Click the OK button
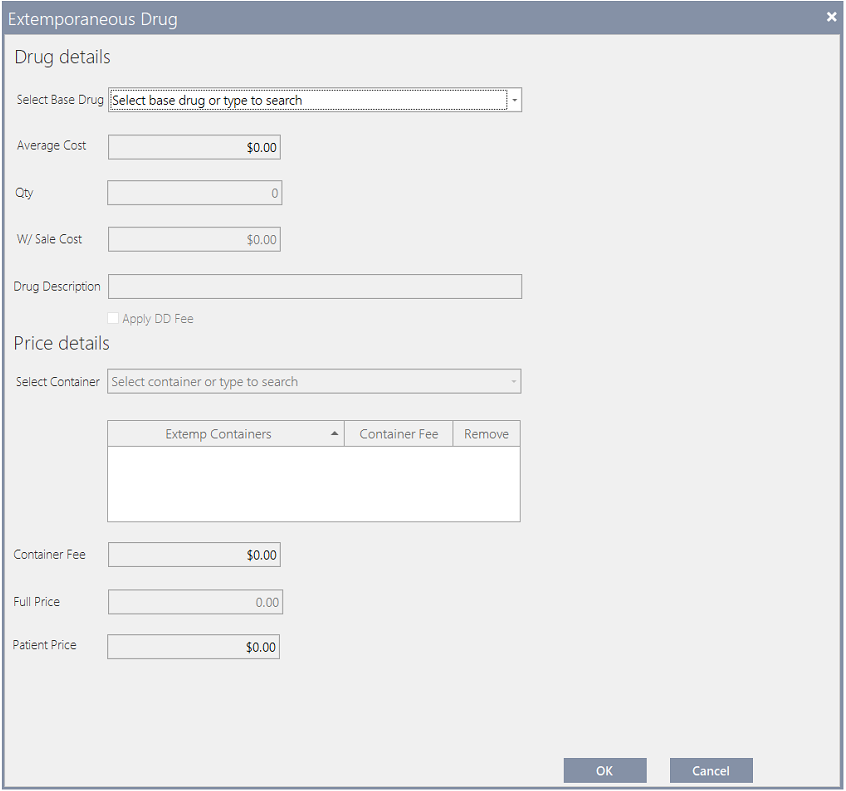 click(604, 770)
